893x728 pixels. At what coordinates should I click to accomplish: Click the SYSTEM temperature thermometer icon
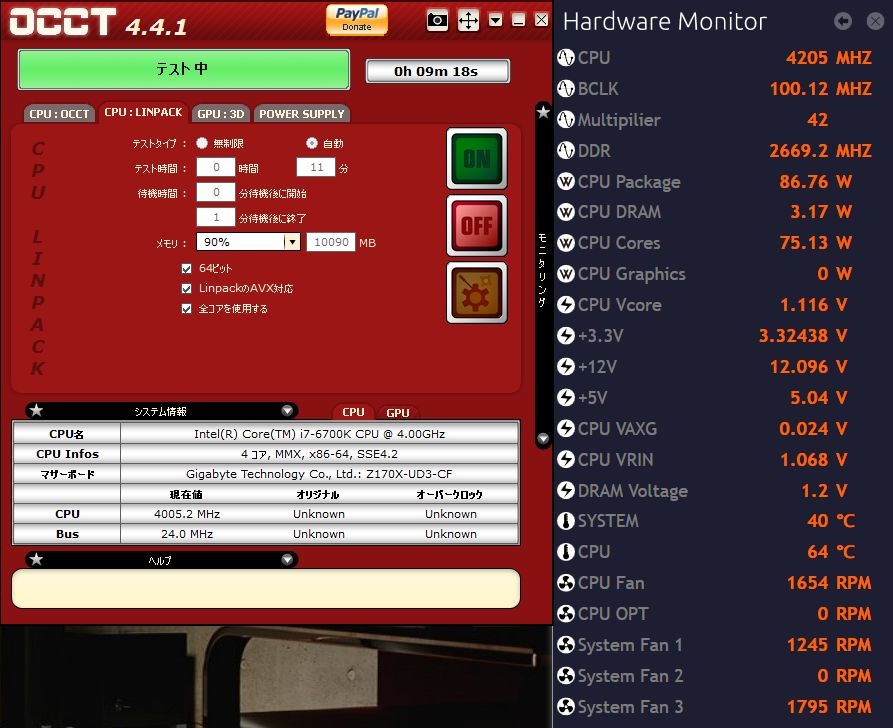(566, 521)
